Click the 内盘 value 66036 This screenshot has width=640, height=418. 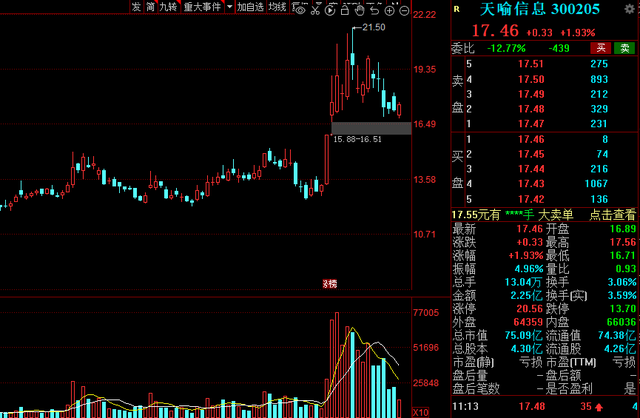click(621, 322)
